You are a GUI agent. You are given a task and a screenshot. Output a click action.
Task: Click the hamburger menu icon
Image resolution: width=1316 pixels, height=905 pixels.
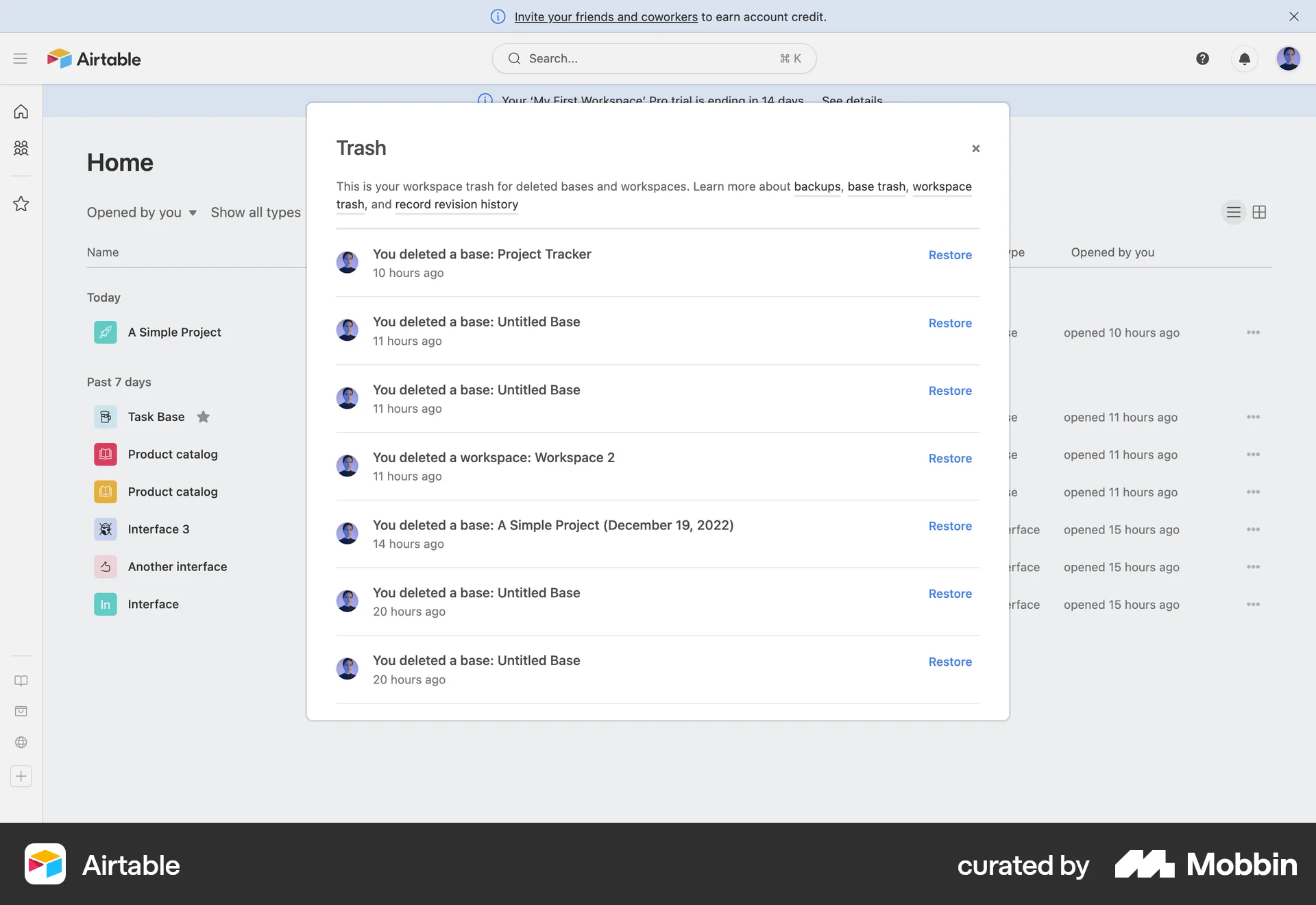[20, 58]
